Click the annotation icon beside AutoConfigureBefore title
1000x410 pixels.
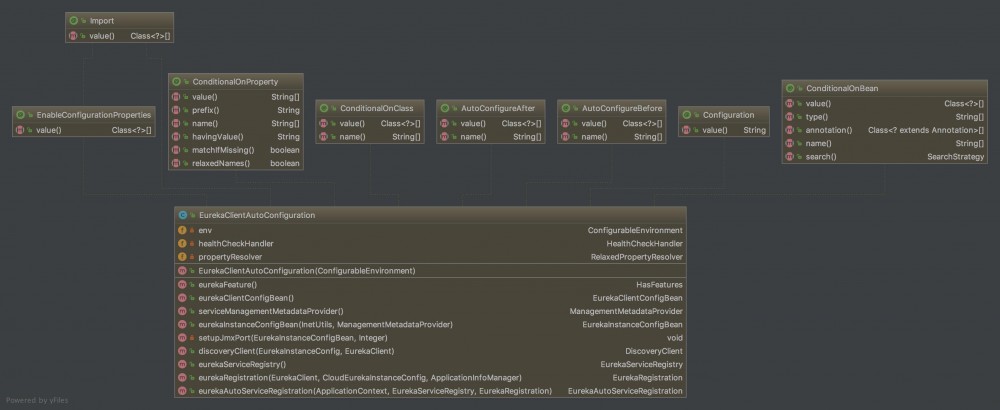pos(566,109)
